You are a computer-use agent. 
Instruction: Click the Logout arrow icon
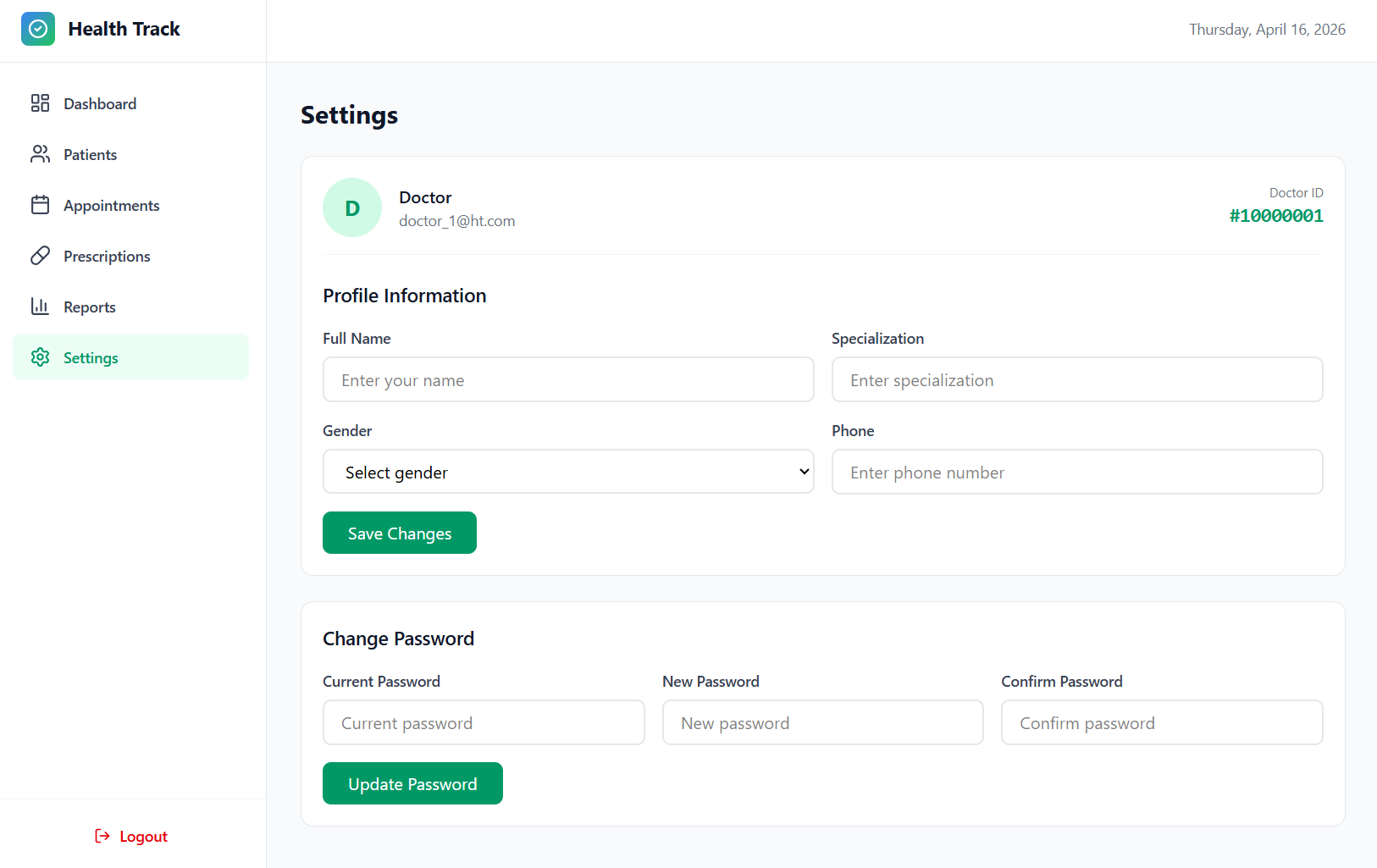pyautogui.click(x=102, y=837)
